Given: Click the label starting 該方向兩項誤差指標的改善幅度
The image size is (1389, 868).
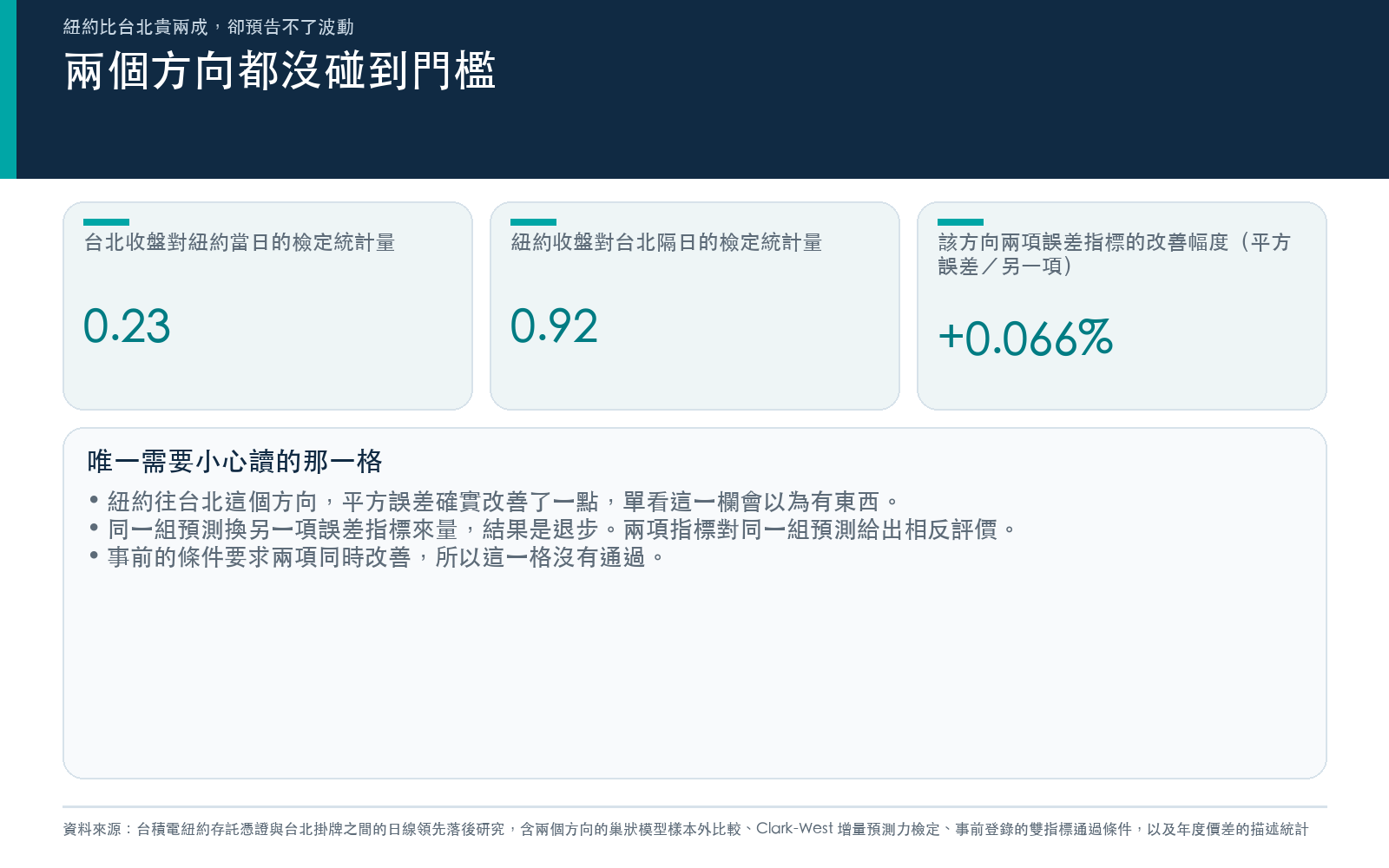Looking at the screenshot, I should pyautogui.click(x=1115, y=254).
